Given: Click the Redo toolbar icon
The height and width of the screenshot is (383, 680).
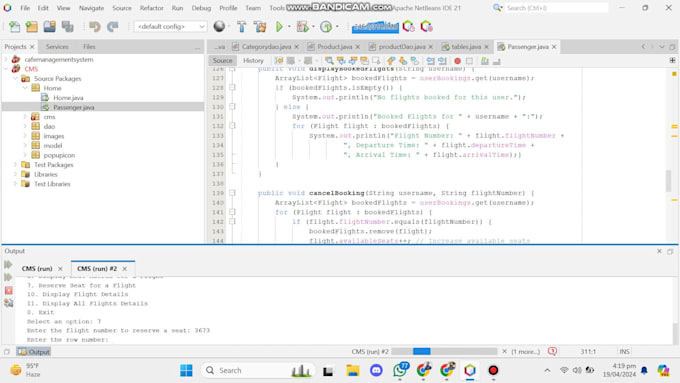Looking at the screenshot, I should pyautogui.click(x=112, y=26).
